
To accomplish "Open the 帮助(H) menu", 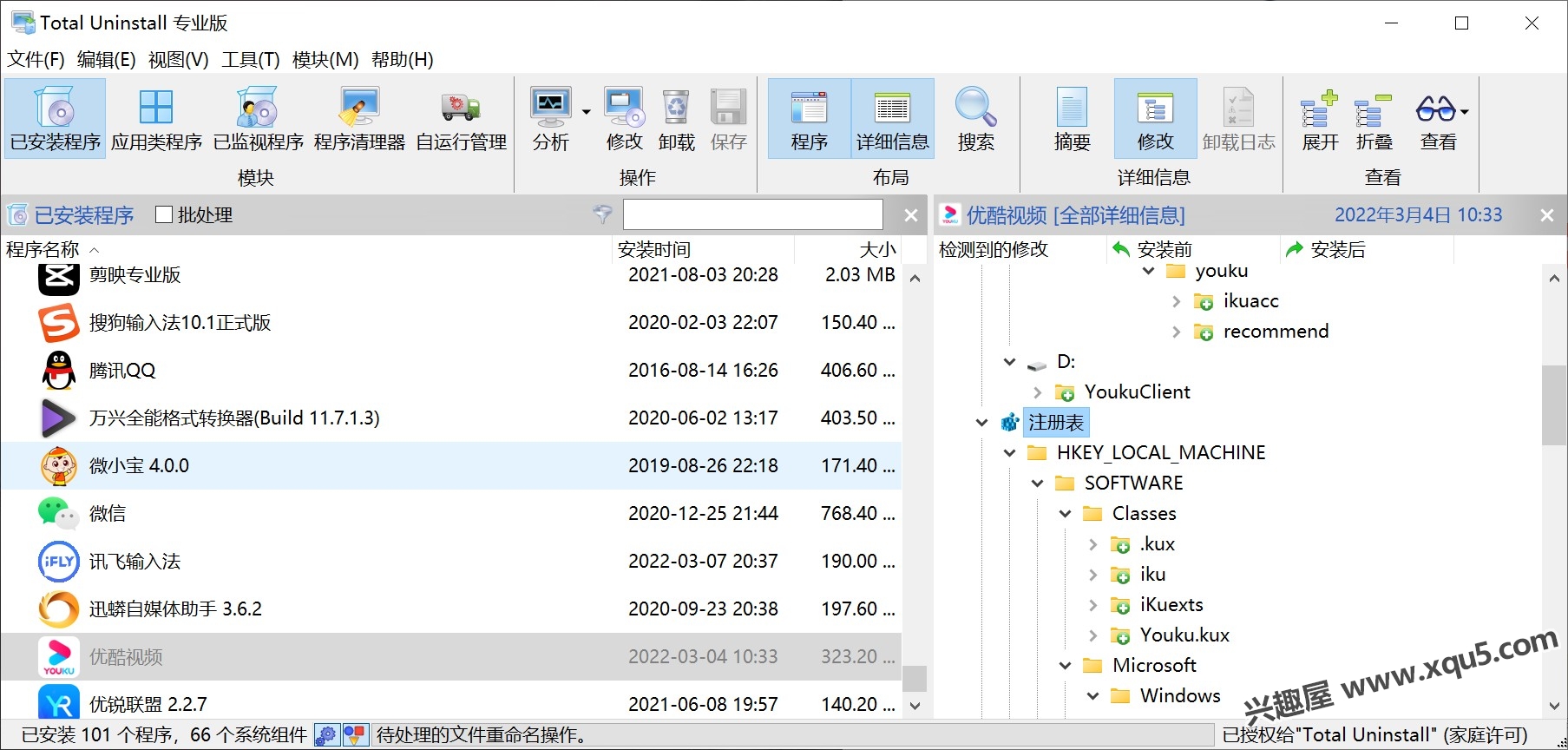I will pos(402,60).
